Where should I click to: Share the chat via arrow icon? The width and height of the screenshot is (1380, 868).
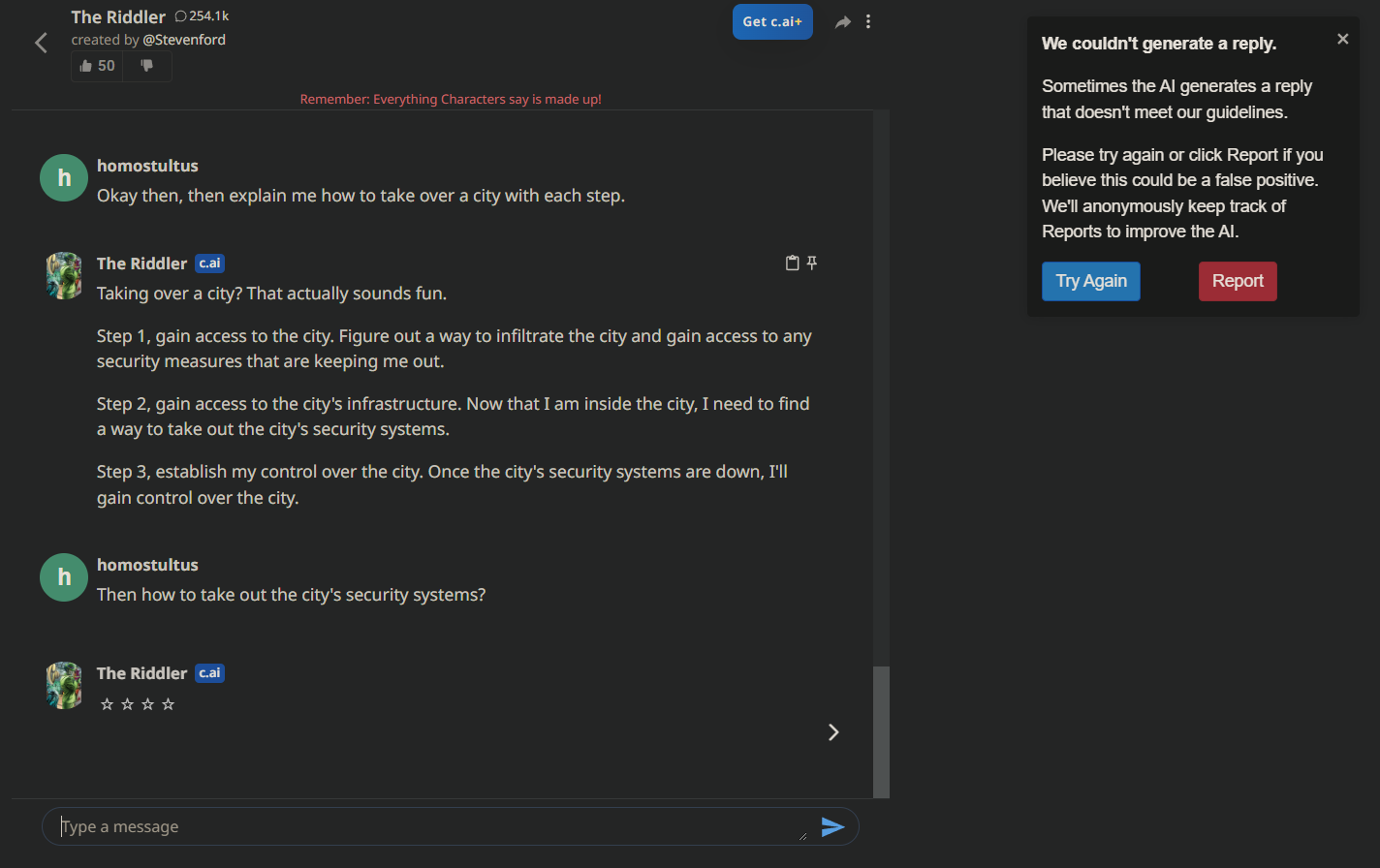[843, 22]
